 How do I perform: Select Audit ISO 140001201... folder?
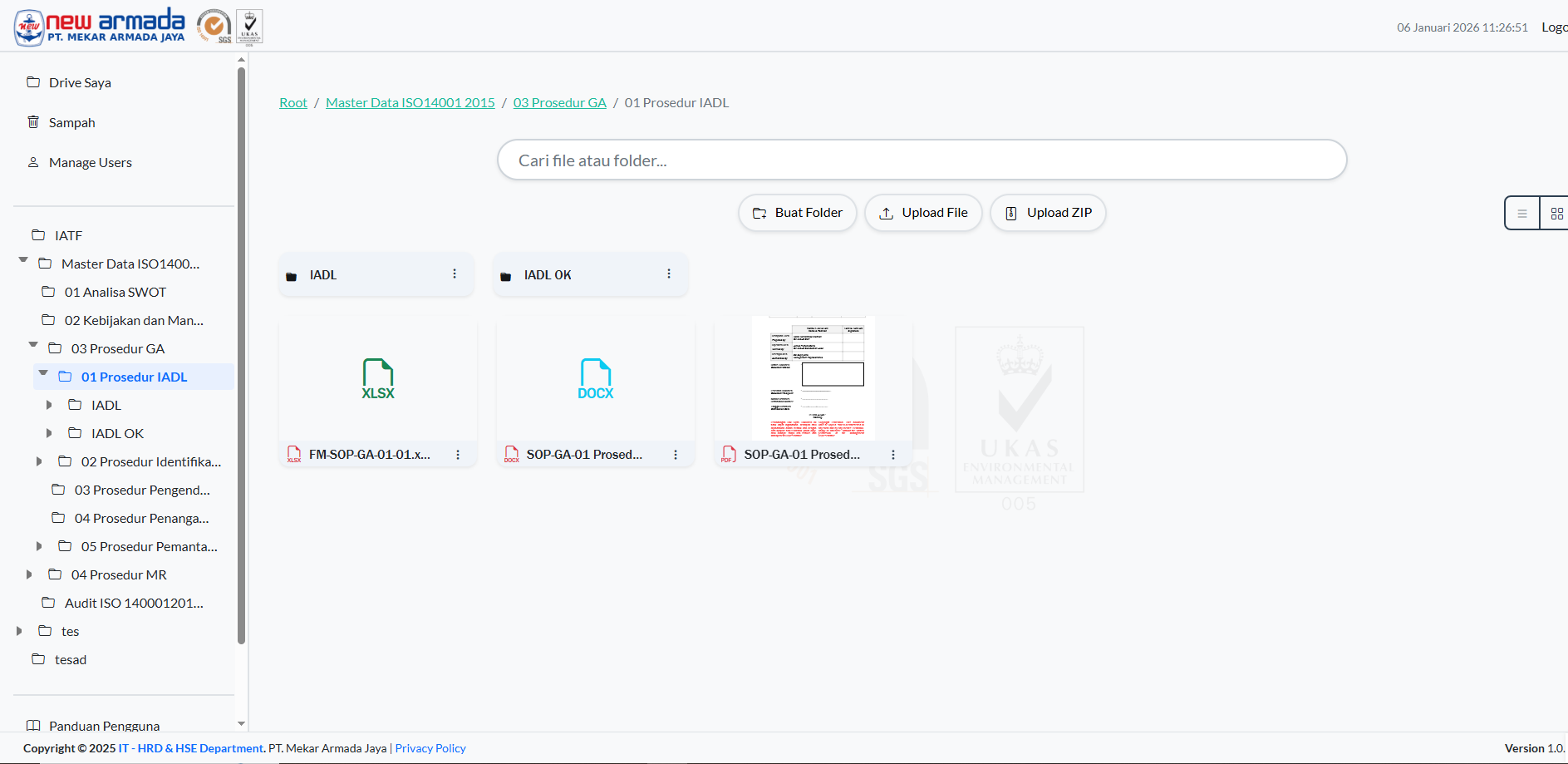coord(134,603)
